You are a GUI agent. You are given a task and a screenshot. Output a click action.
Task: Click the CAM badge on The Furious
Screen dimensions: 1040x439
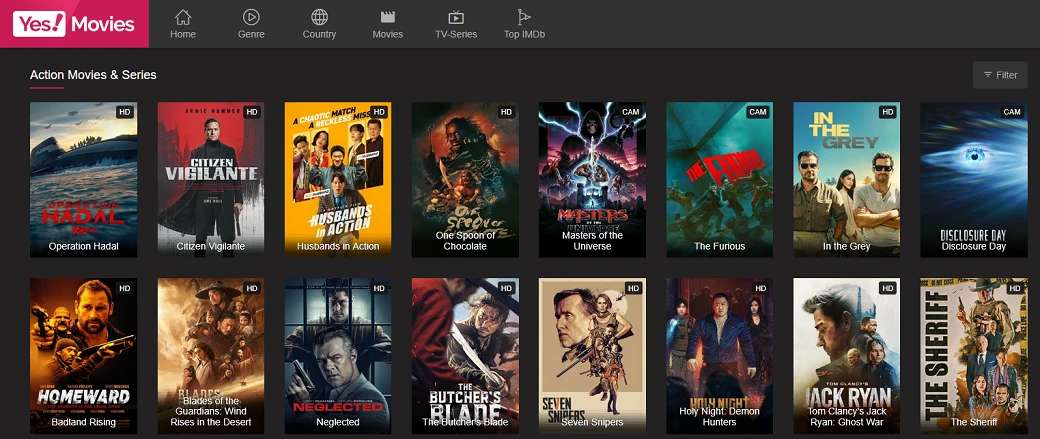pos(758,112)
